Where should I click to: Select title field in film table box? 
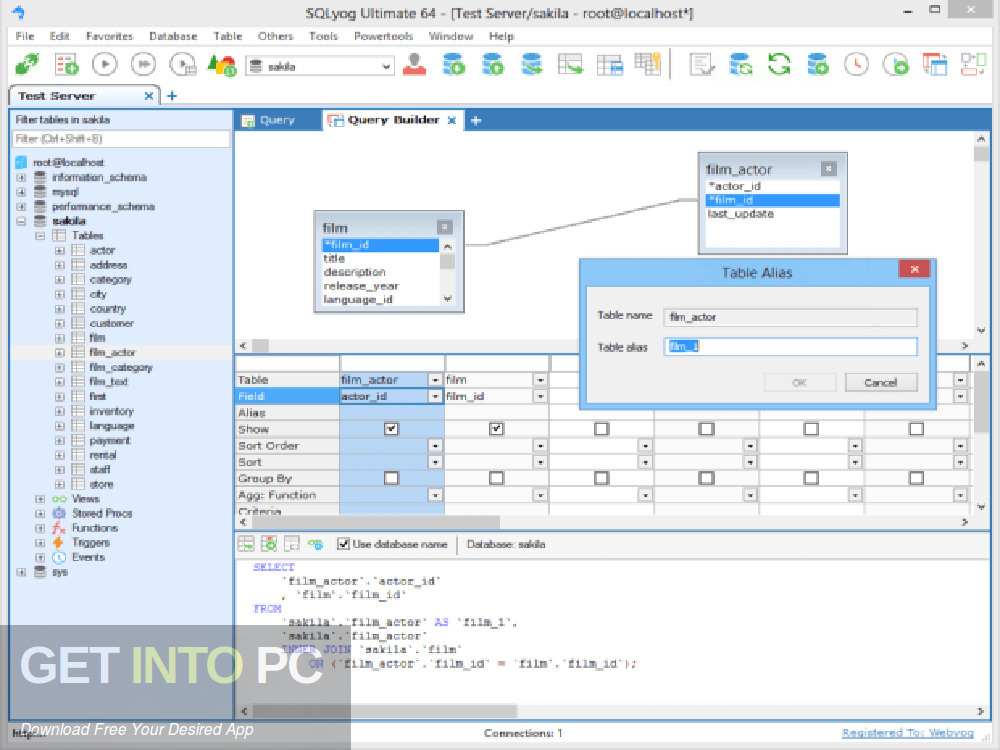pos(334,258)
